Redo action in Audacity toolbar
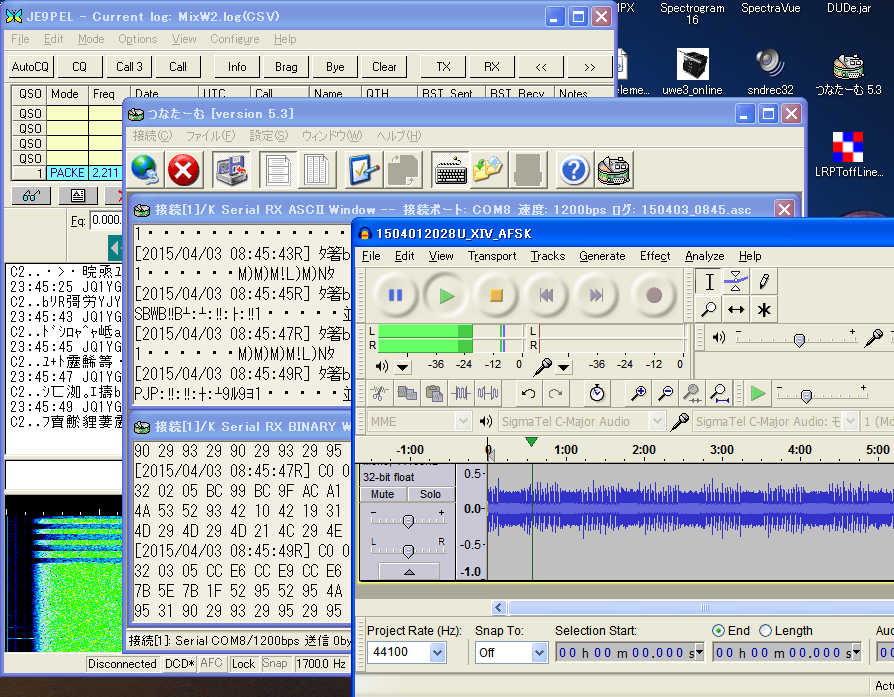Viewport: 894px width, 697px height. coord(555,393)
